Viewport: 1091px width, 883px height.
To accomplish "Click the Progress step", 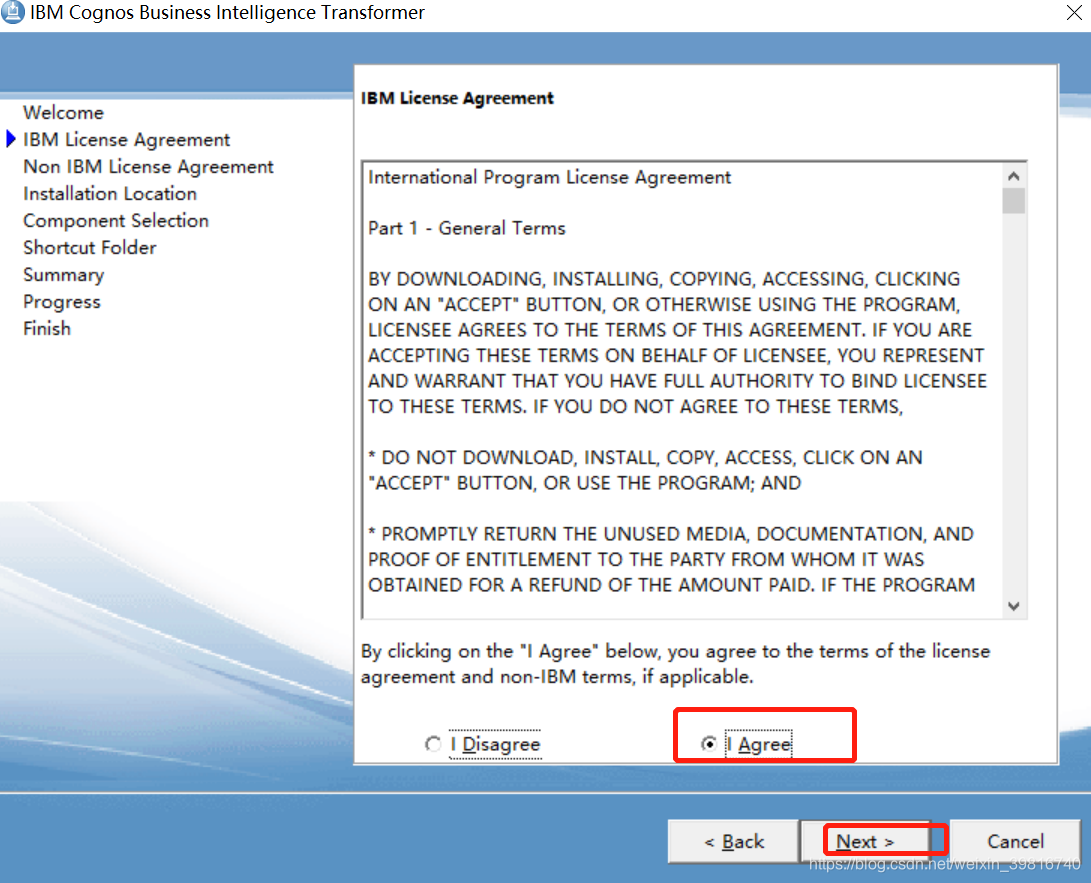I will coord(62,302).
